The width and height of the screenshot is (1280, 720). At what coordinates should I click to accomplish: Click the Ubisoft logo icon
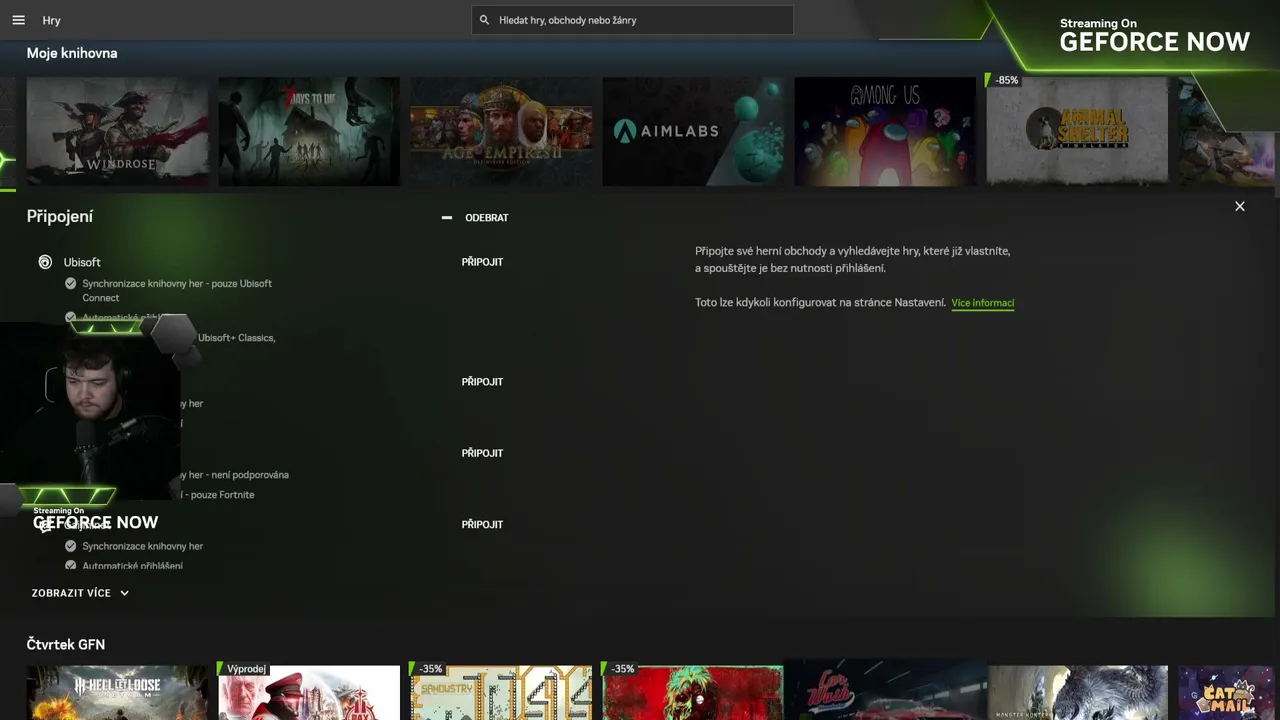click(x=45, y=262)
